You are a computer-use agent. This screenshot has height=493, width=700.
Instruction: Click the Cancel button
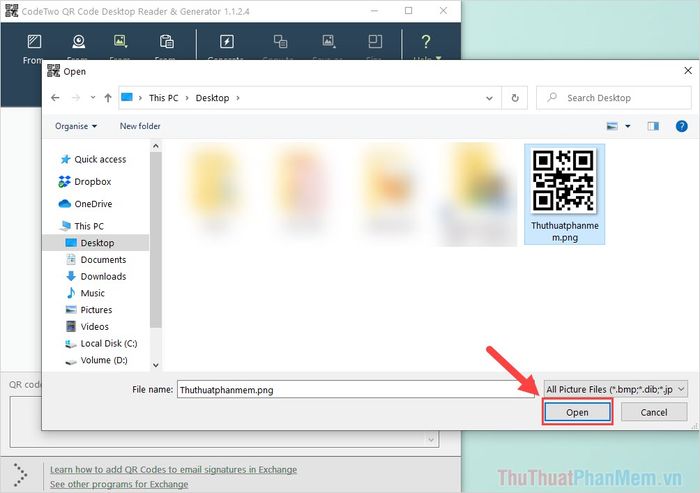click(x=654, y=412)
